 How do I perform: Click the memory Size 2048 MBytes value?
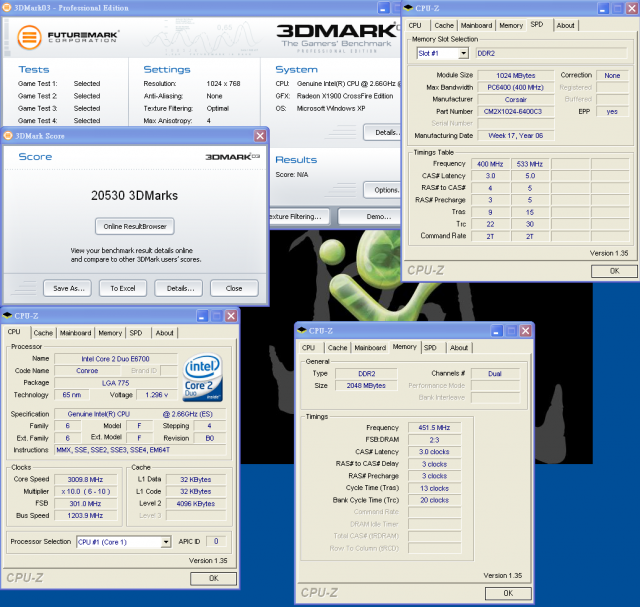(366, 385)
